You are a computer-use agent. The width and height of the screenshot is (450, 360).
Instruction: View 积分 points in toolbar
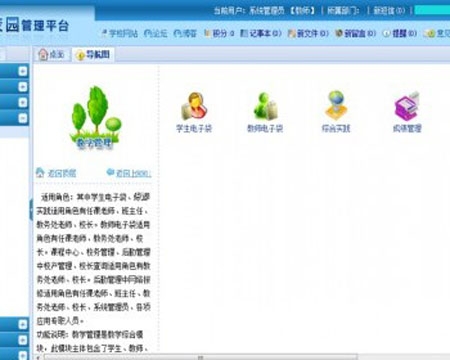(x=219, y=33)
